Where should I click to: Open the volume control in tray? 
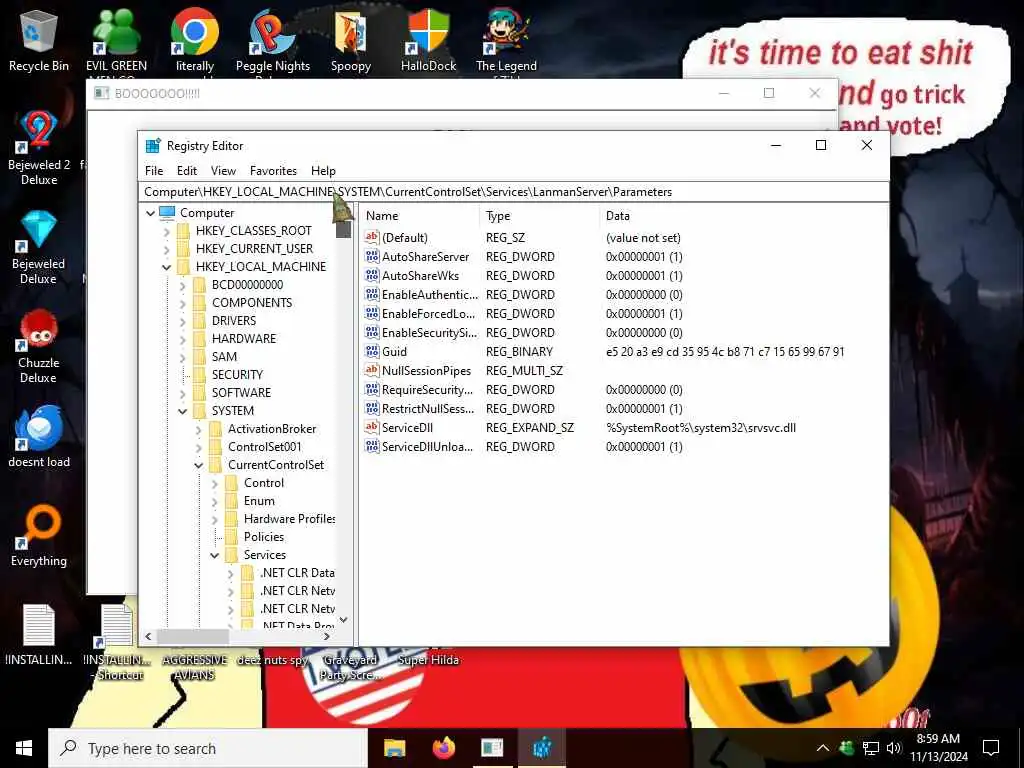[x=894, y=748]
